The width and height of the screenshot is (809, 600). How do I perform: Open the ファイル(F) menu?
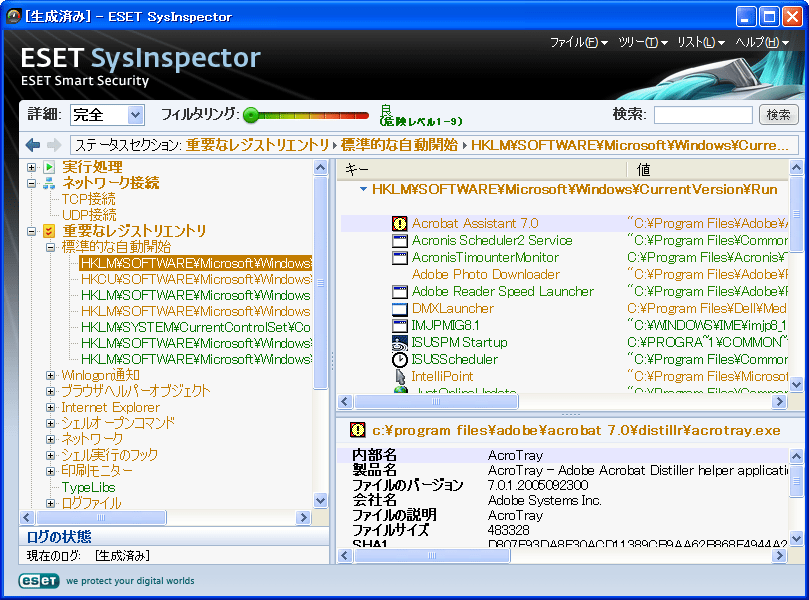point(578,42)
